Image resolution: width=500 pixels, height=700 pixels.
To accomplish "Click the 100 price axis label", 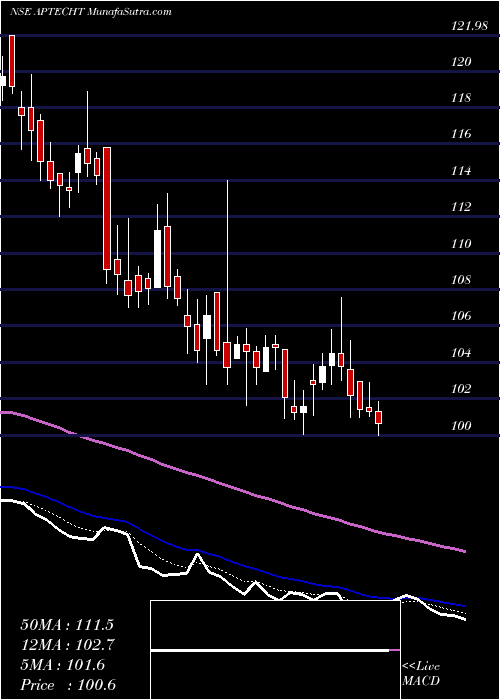I will click(461, 426).
